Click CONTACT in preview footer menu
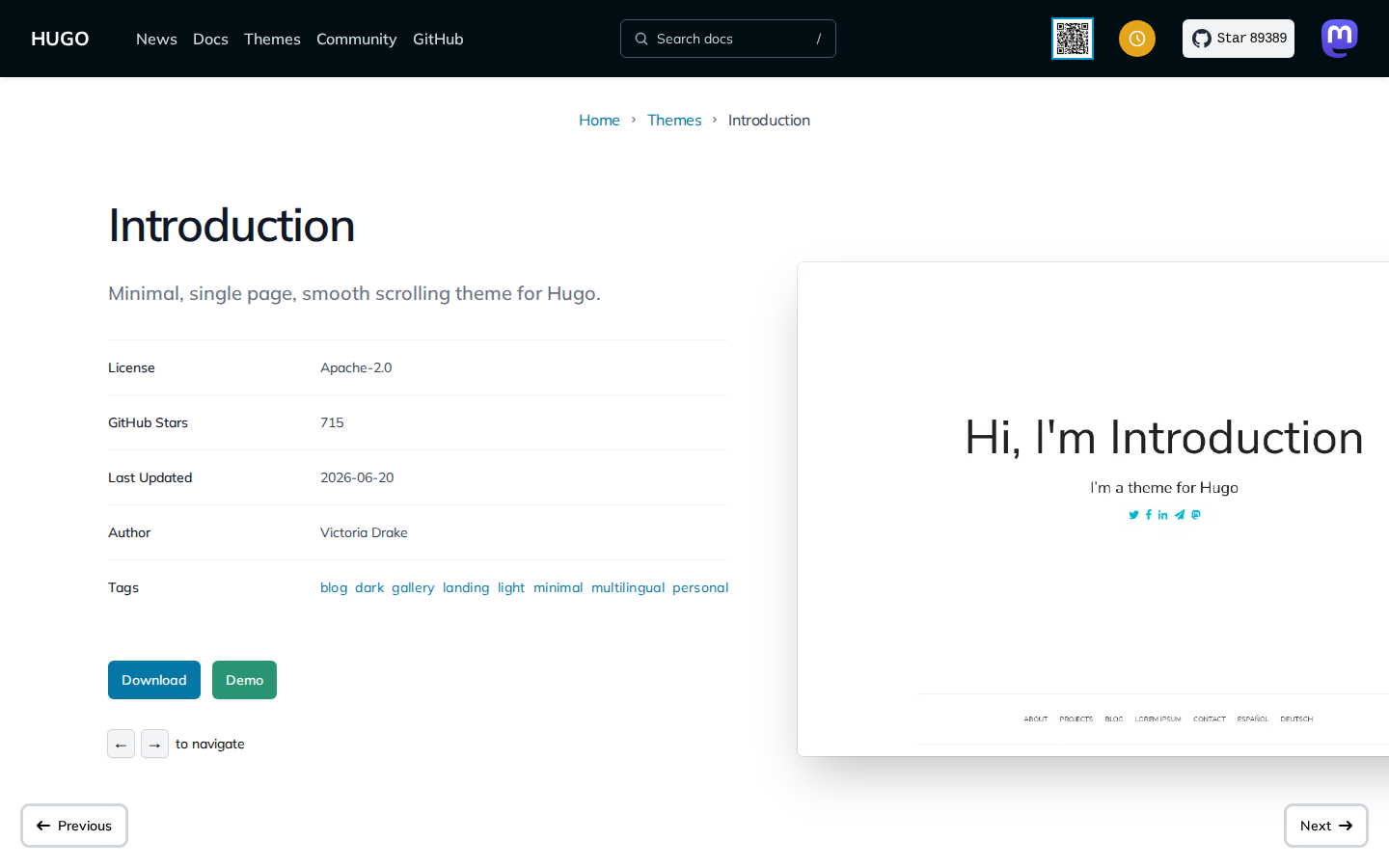The height and width of the screenshot is (868, 1389). (1210, 719)
